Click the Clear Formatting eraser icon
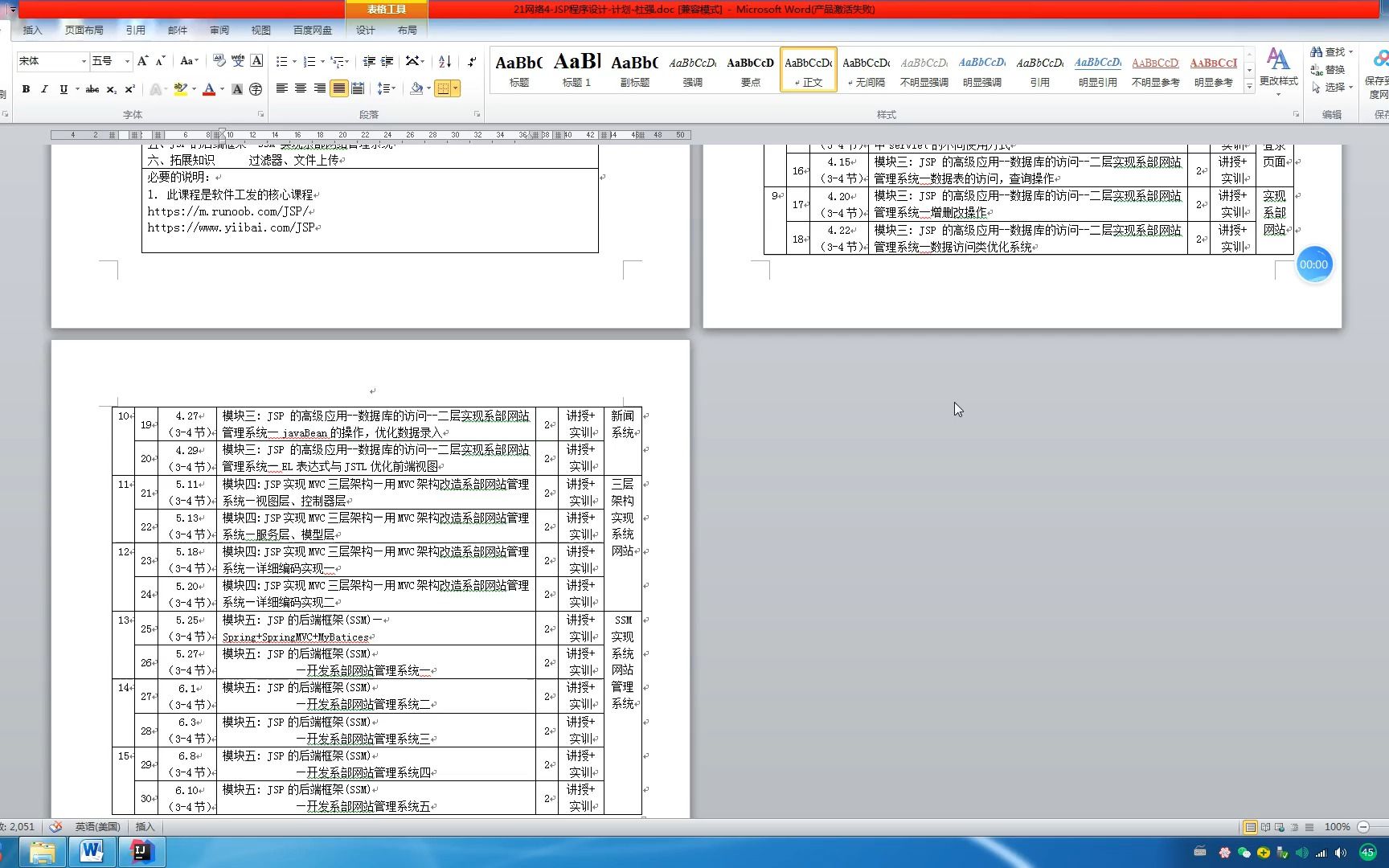The height and width of the screenshot is (868, 1389). point(219,61)
